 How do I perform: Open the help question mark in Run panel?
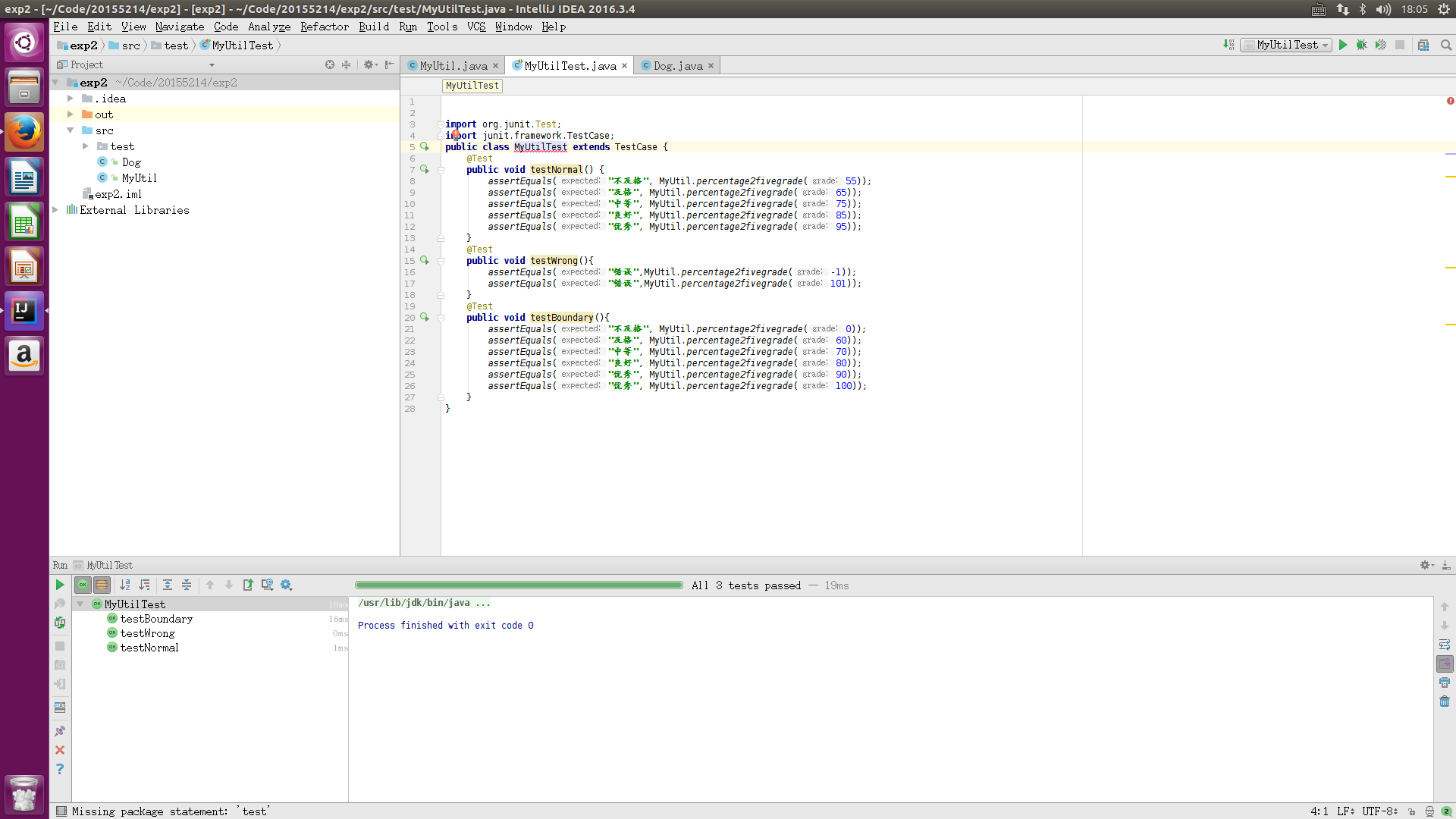[60, 769]
